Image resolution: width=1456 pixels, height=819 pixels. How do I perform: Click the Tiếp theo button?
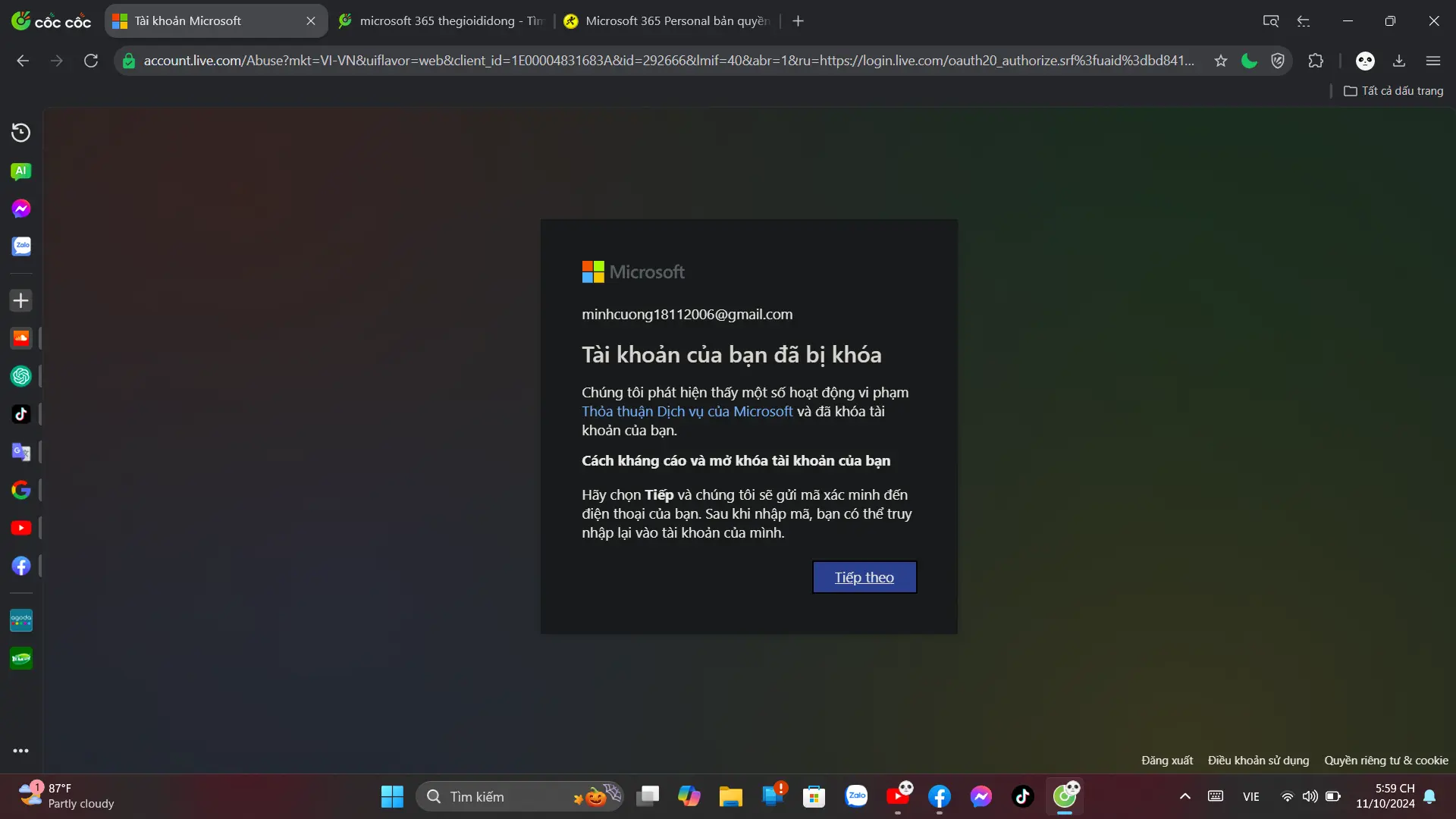pos(864,577)
